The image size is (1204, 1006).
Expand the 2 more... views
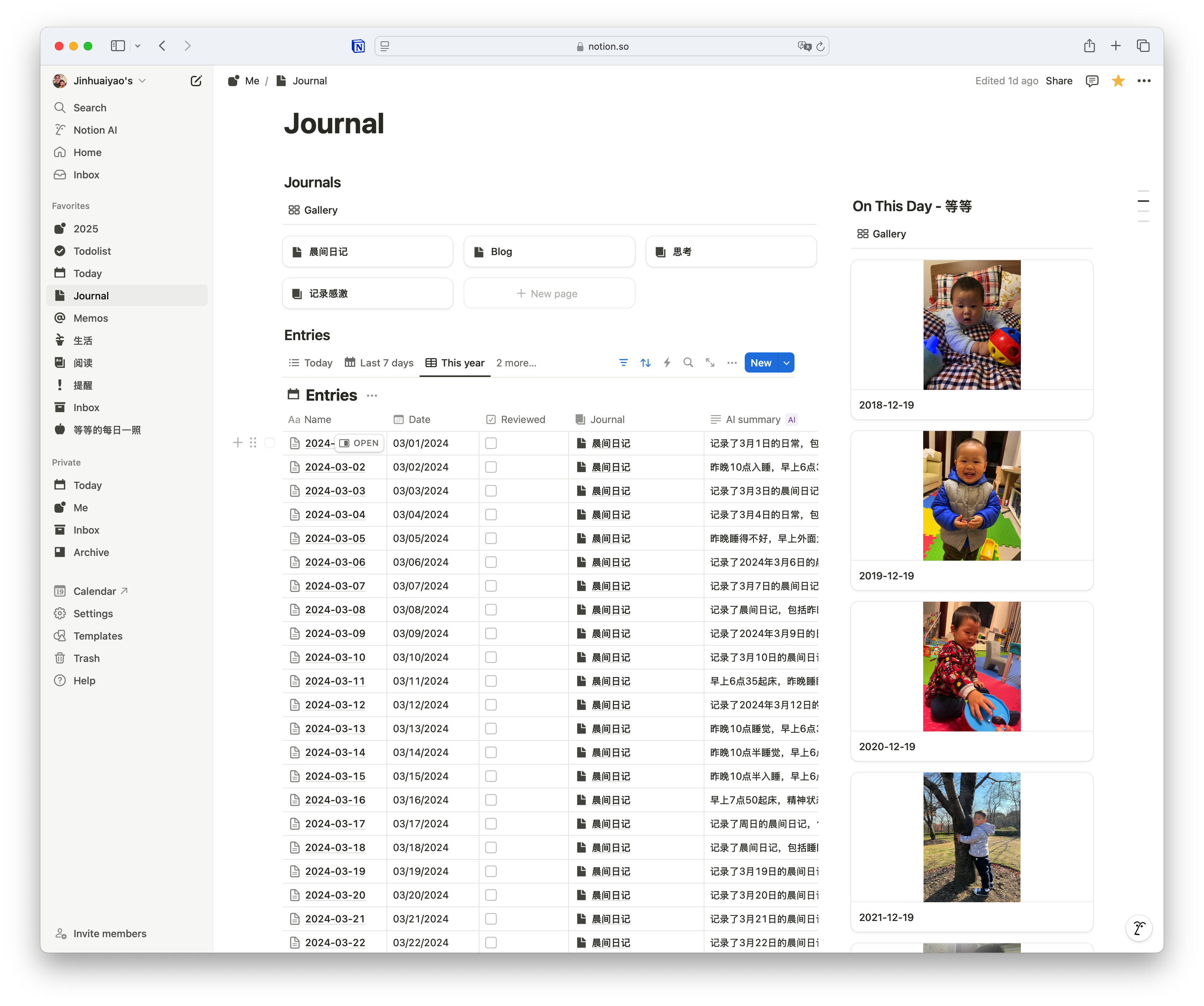click(x=517, y=363)
